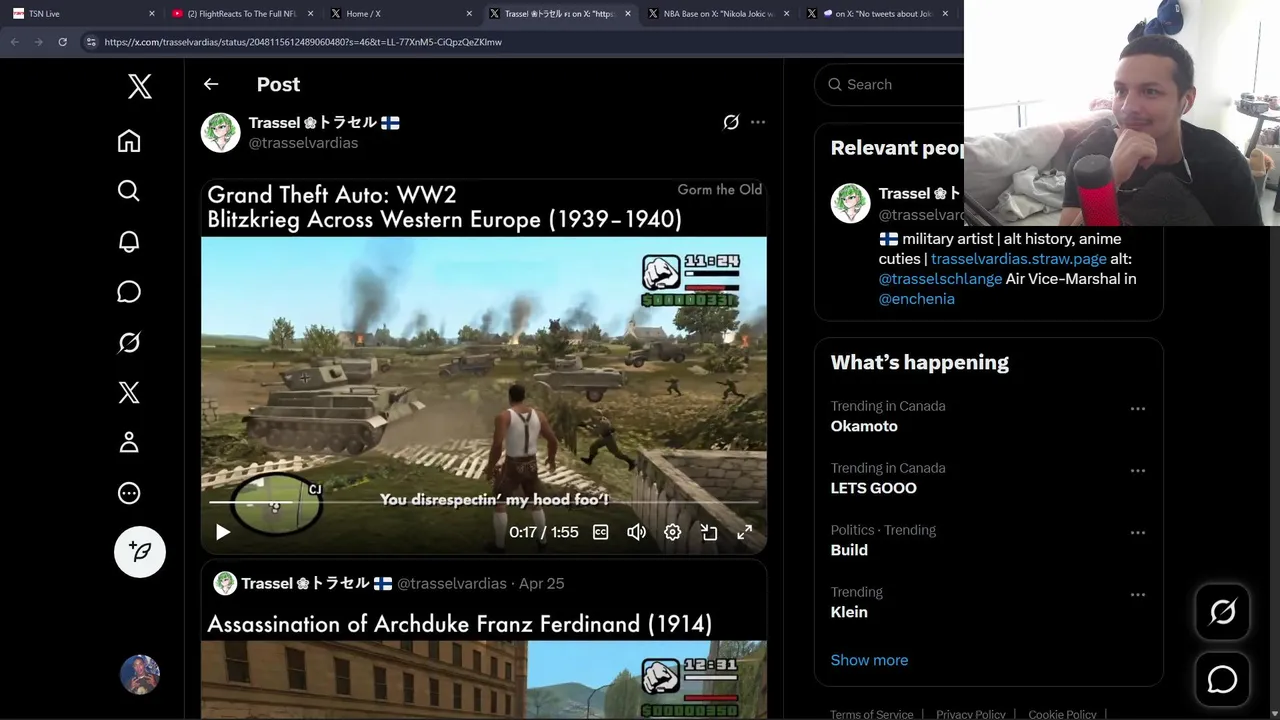Focus the browser URL address bar
Screen dimensions: 1280x720
click(x=520, y=42)
